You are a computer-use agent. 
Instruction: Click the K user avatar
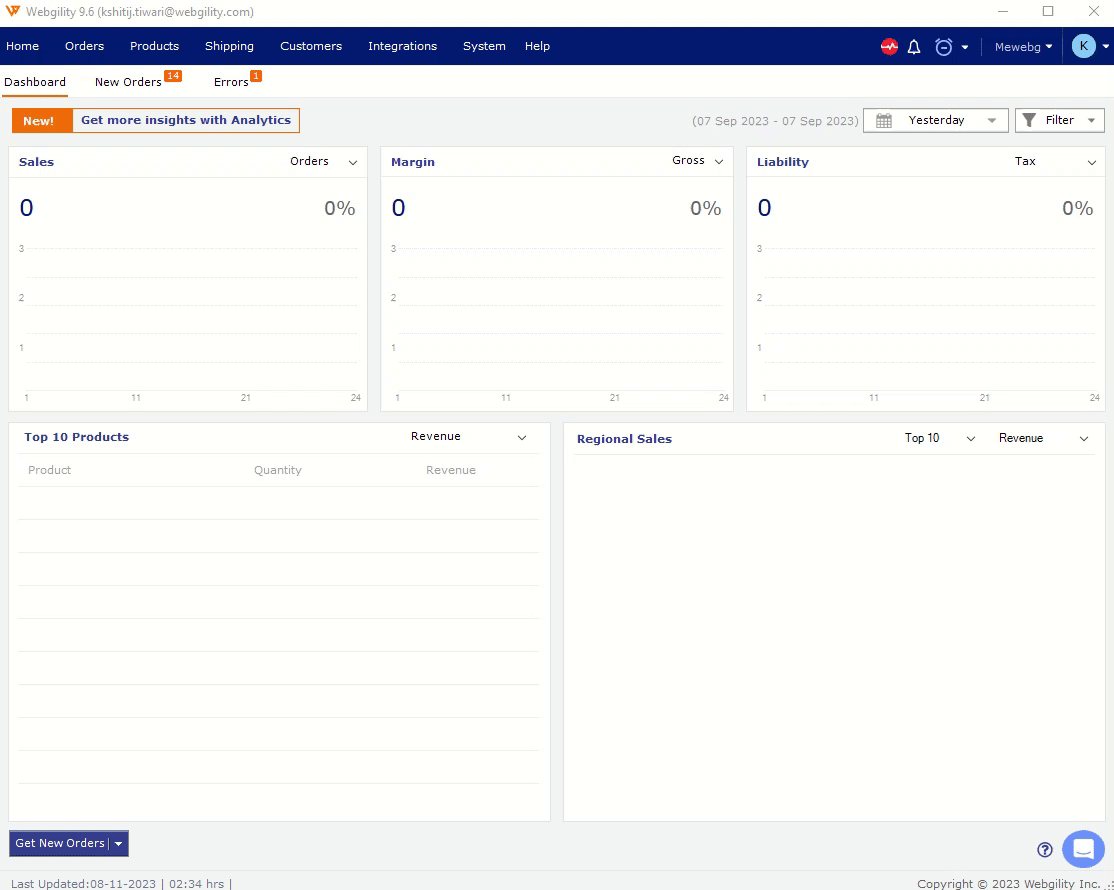1083,46
